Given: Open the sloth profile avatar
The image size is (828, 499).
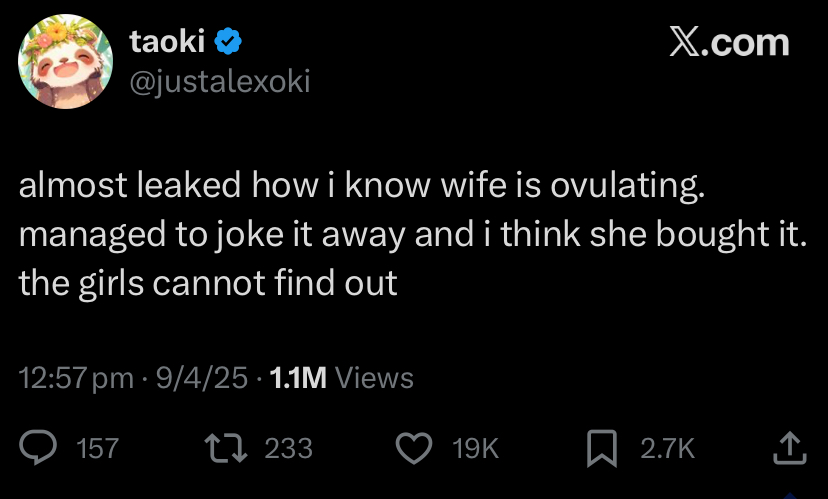Looking at the screenshot, I should 65,61.
